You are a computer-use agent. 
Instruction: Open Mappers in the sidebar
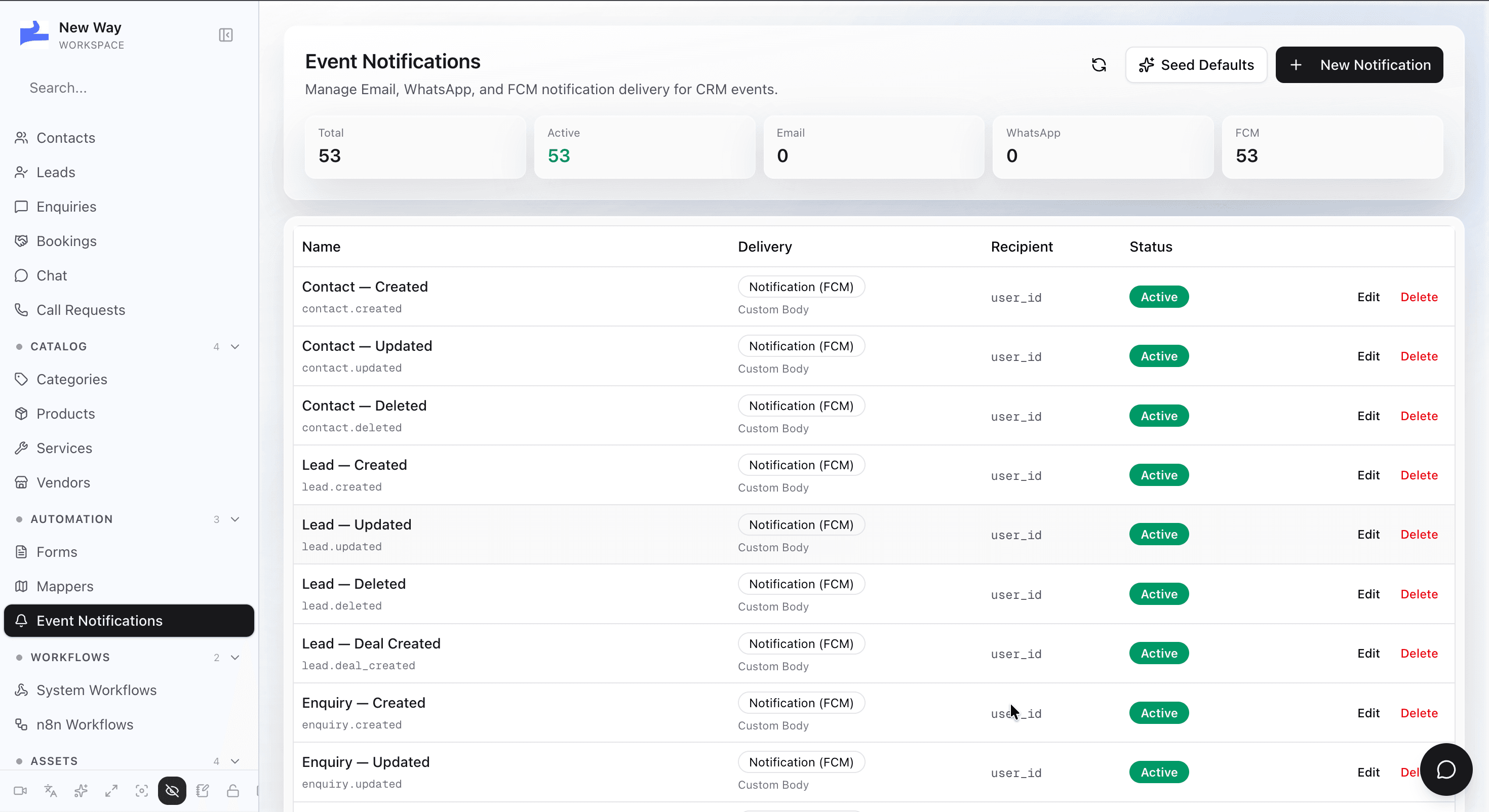tap(128, 587)
